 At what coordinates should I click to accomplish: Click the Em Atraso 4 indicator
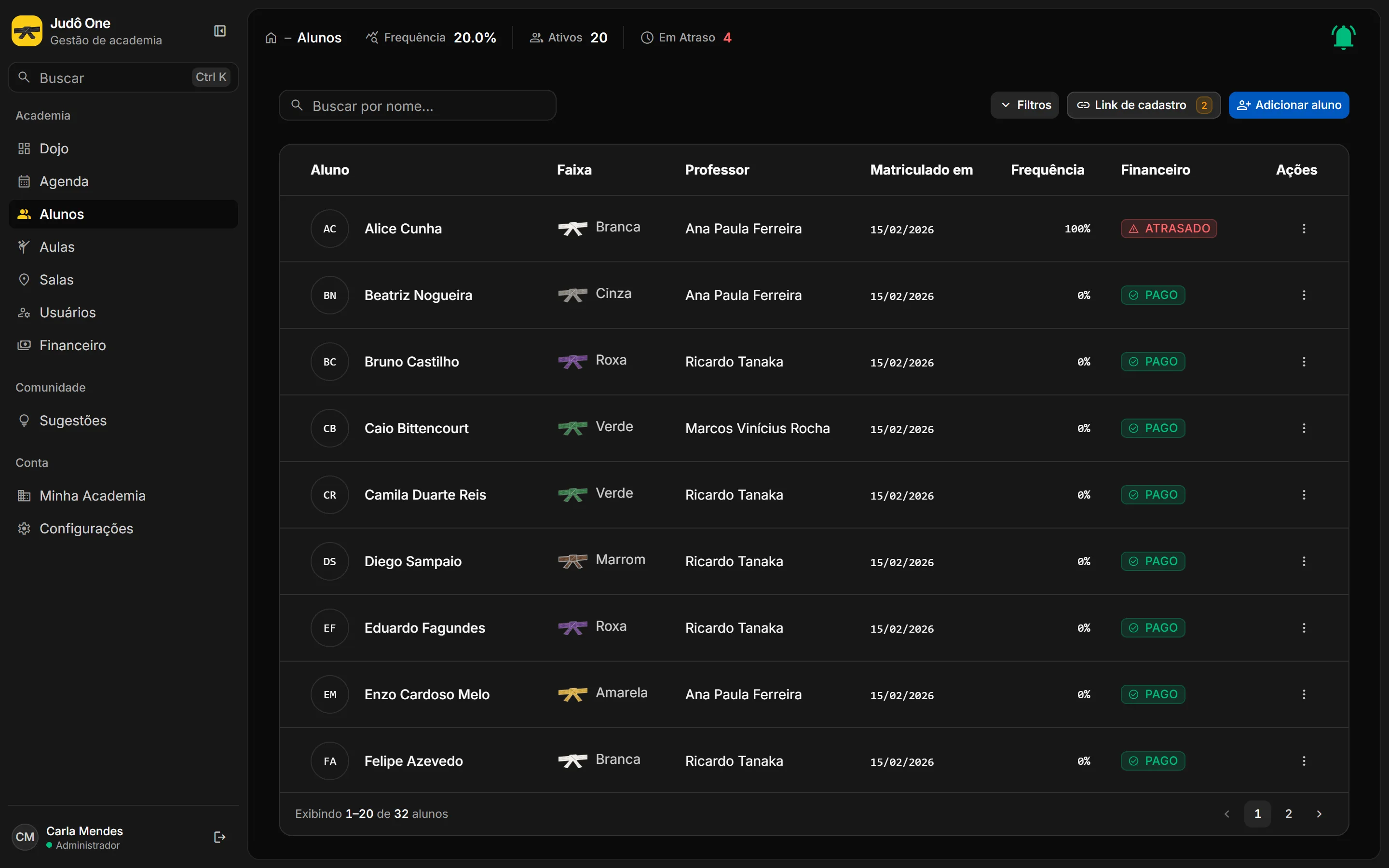point(686,38)
